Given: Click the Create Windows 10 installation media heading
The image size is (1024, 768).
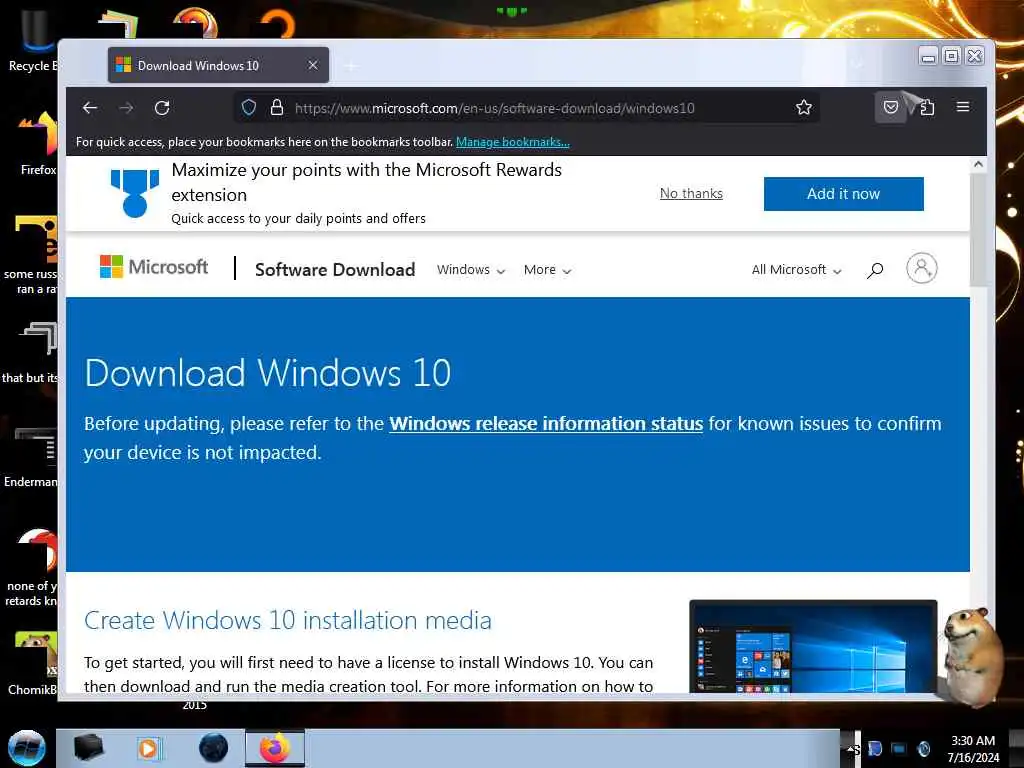Looking at the screenshot, I should click(x=287, y=620).
